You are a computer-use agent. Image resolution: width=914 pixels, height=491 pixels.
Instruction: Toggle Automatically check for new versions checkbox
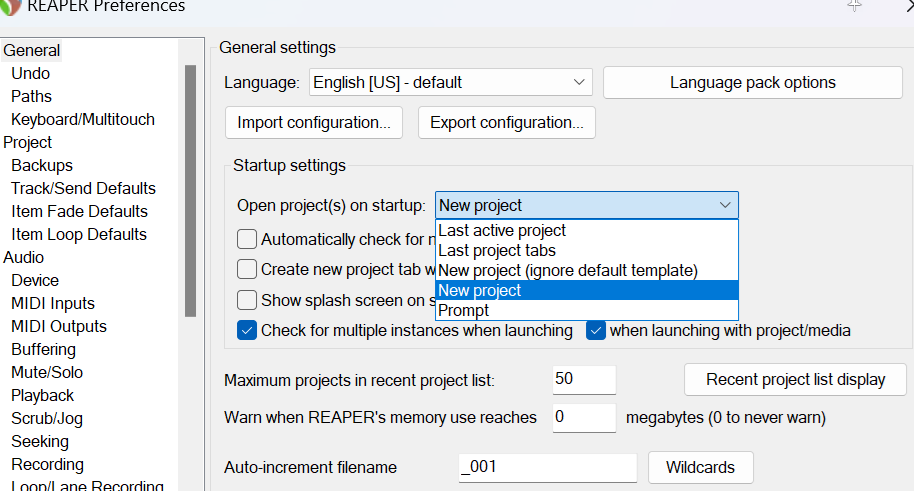point(247,239)
